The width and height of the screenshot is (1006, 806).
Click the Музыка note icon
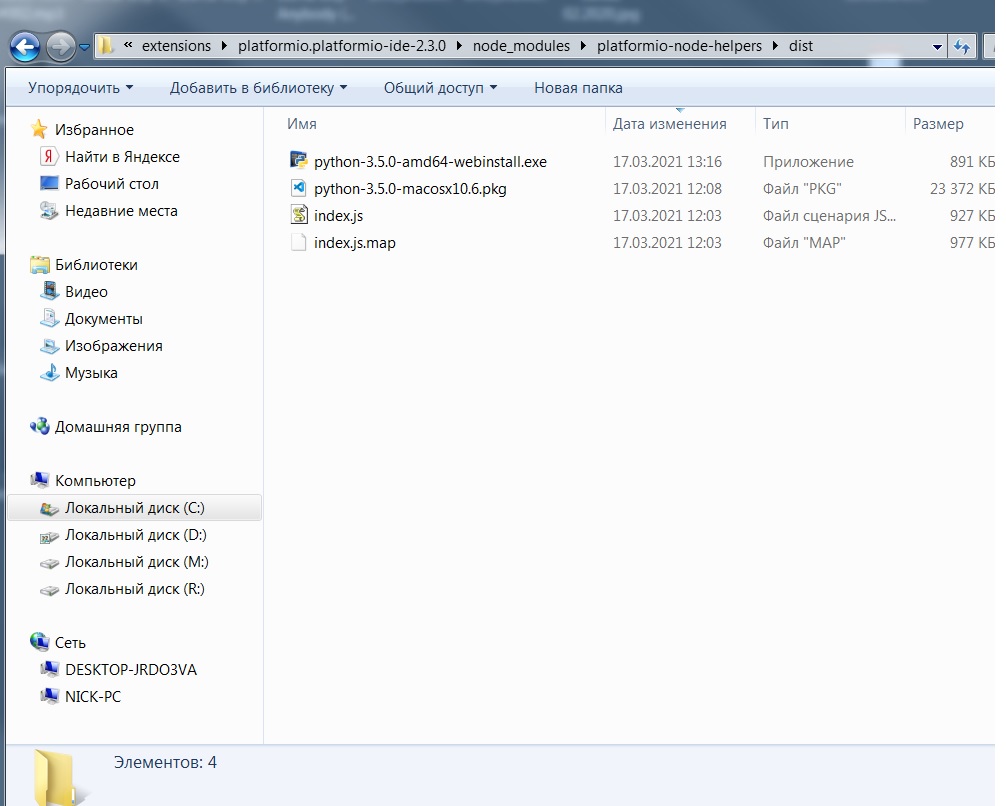coord(49,372)
